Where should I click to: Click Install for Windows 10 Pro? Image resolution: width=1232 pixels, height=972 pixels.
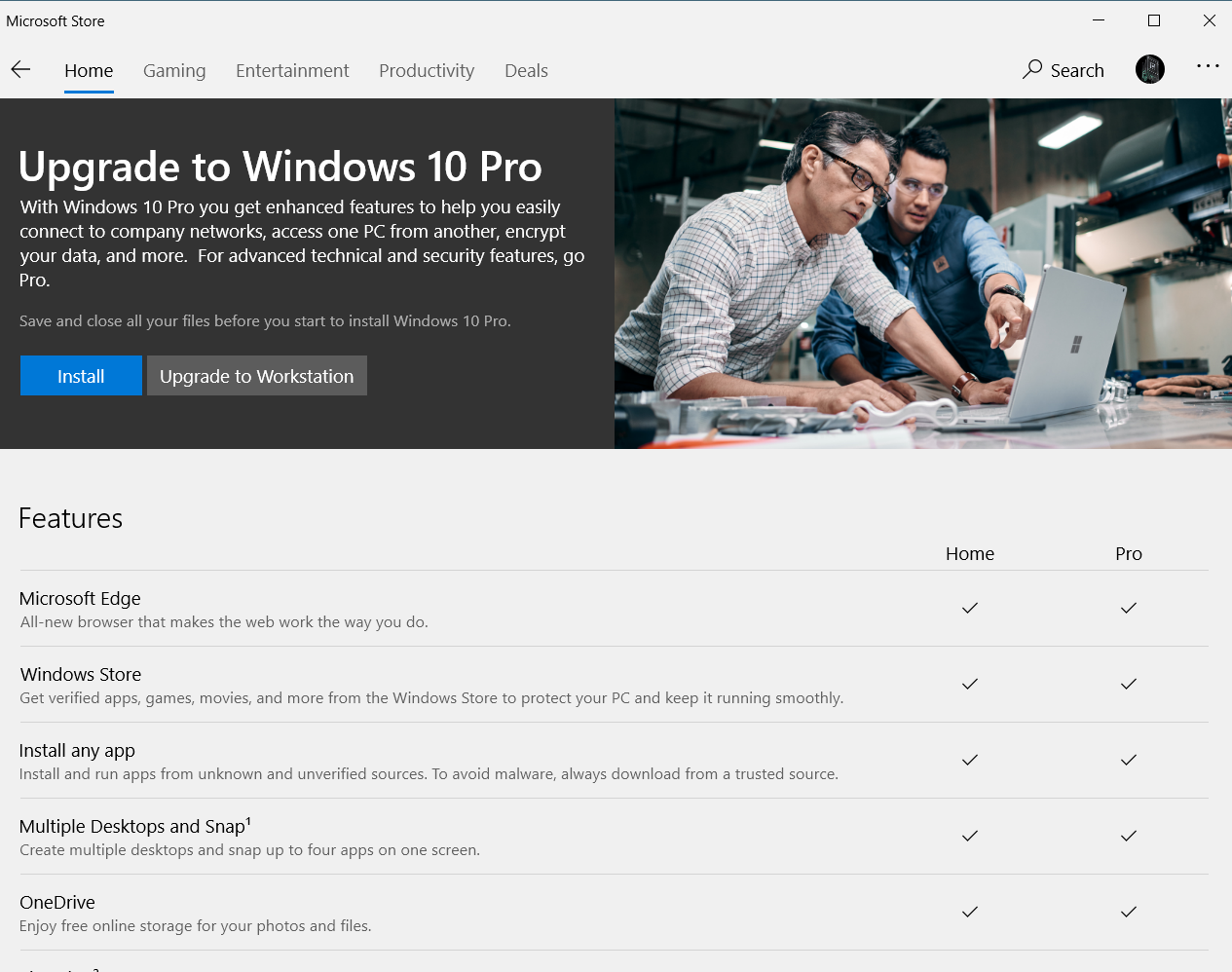point(81,375)
